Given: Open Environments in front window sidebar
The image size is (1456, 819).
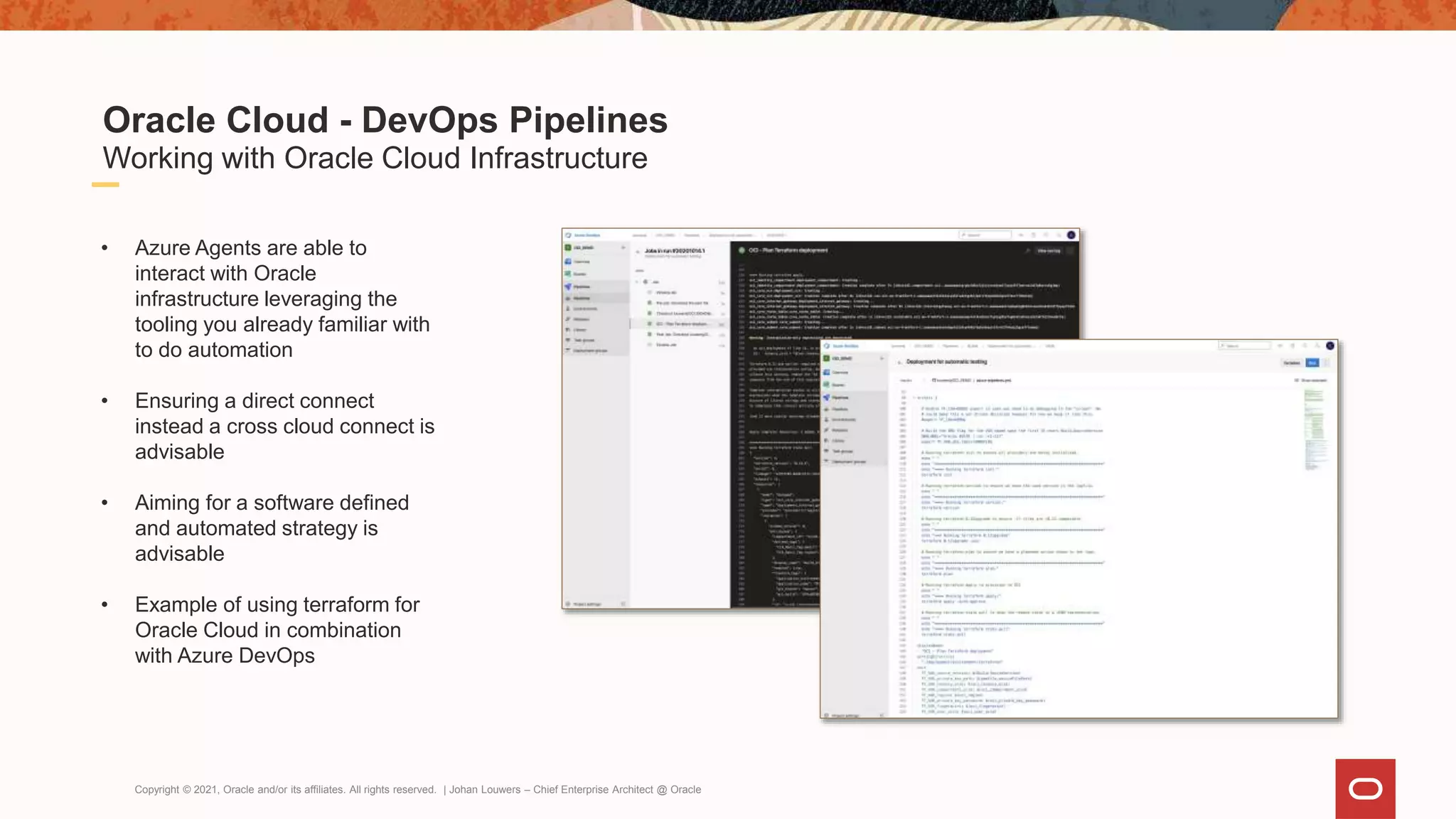Looking at the screenshot, I should (840, 419).
